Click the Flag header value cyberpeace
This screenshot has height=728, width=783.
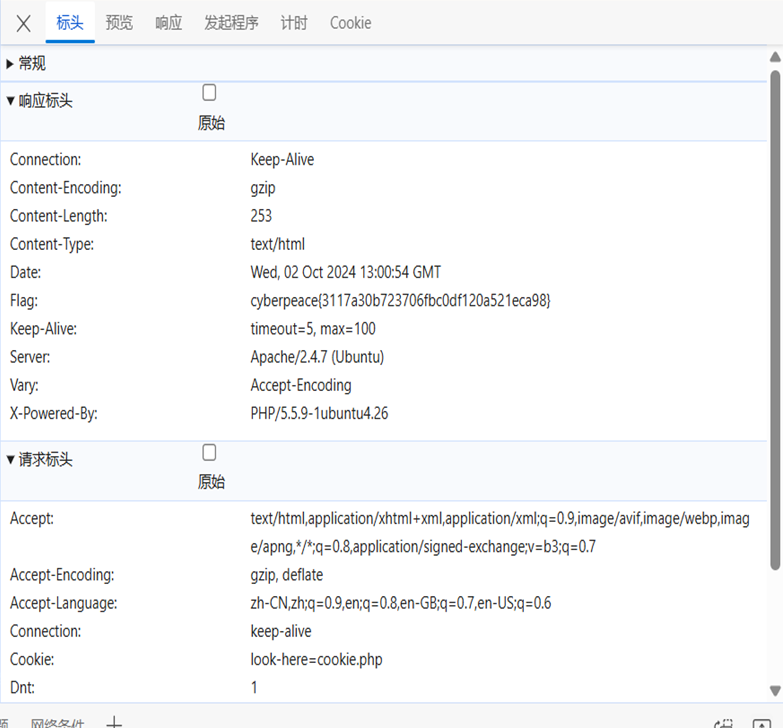coord(400,300)
